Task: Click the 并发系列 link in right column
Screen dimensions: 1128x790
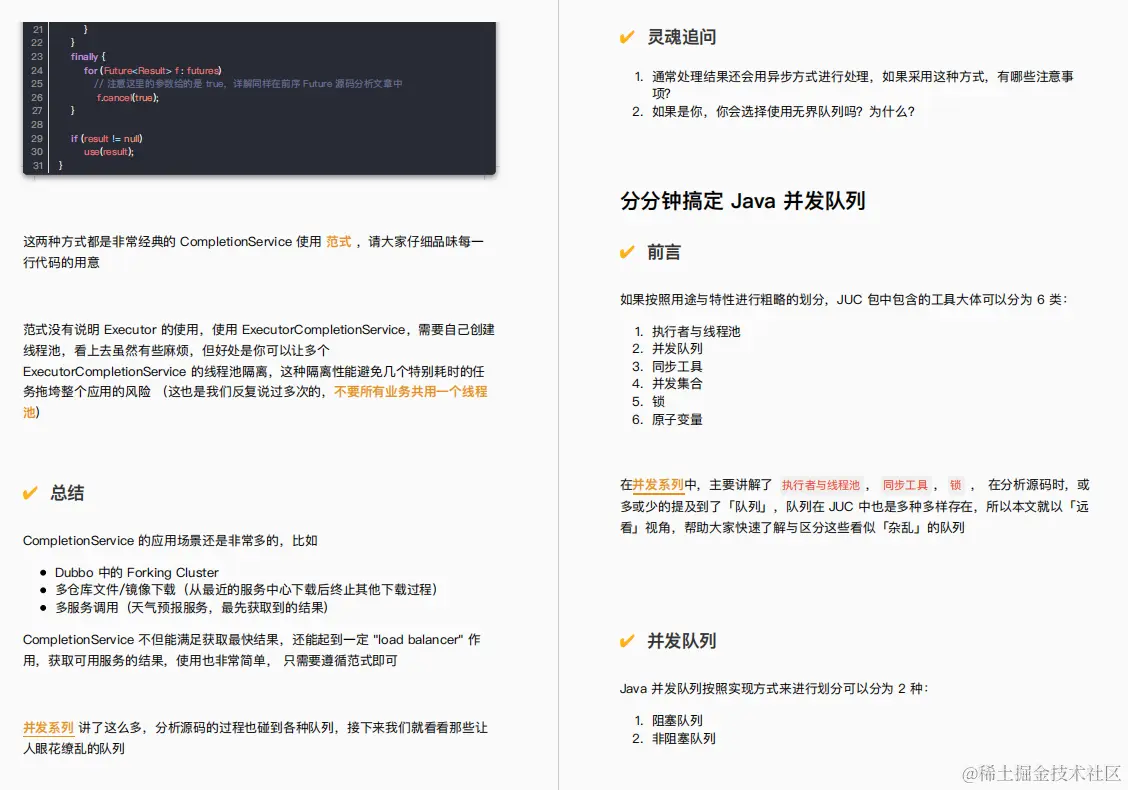Action: 656,484
